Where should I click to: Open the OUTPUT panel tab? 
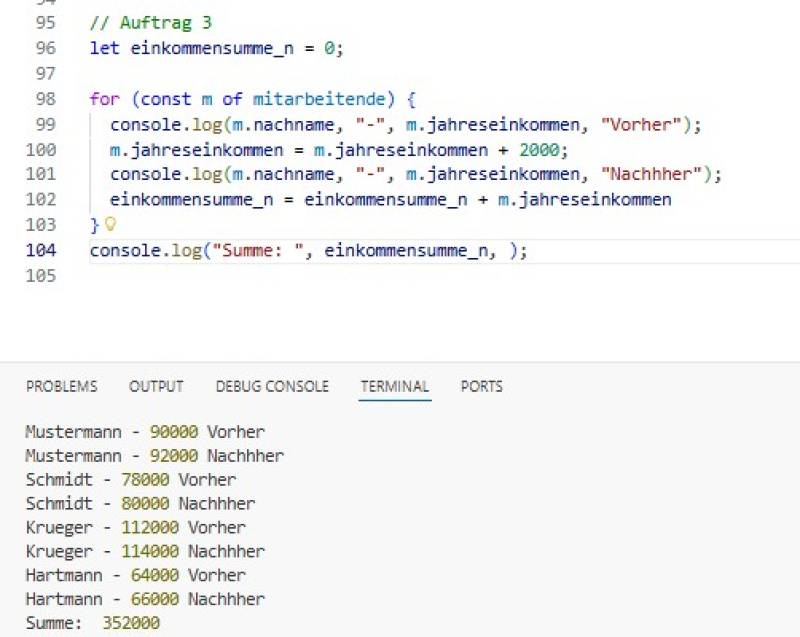[x=156, y=386]
